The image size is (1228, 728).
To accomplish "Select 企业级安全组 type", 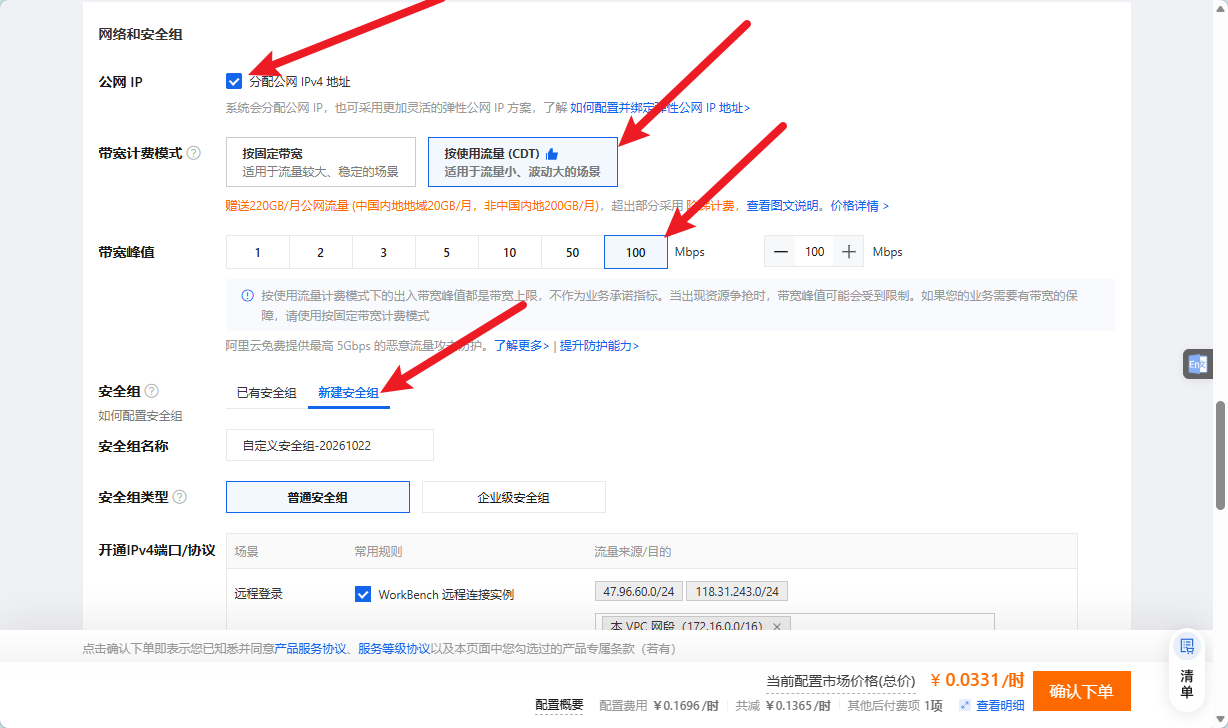I will tap(514, 497).
